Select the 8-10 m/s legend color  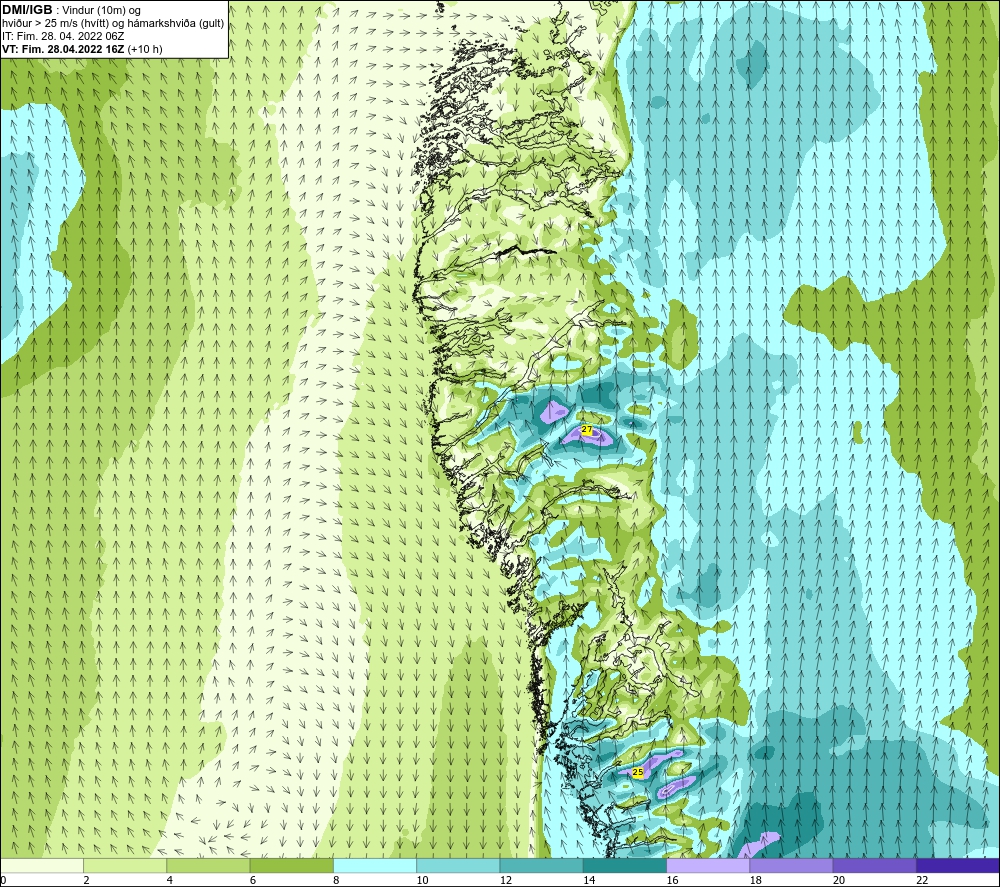pos(375,865)
